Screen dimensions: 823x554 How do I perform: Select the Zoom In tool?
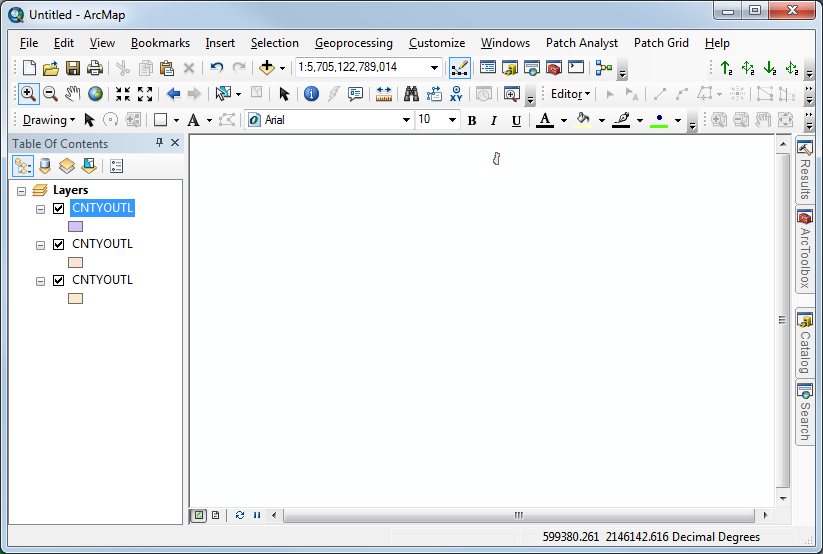pyautogui.click(x=27, y=94)
